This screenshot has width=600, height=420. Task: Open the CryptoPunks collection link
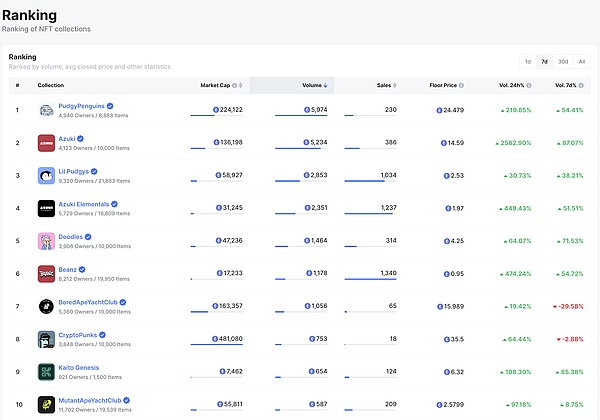(78, 335)
